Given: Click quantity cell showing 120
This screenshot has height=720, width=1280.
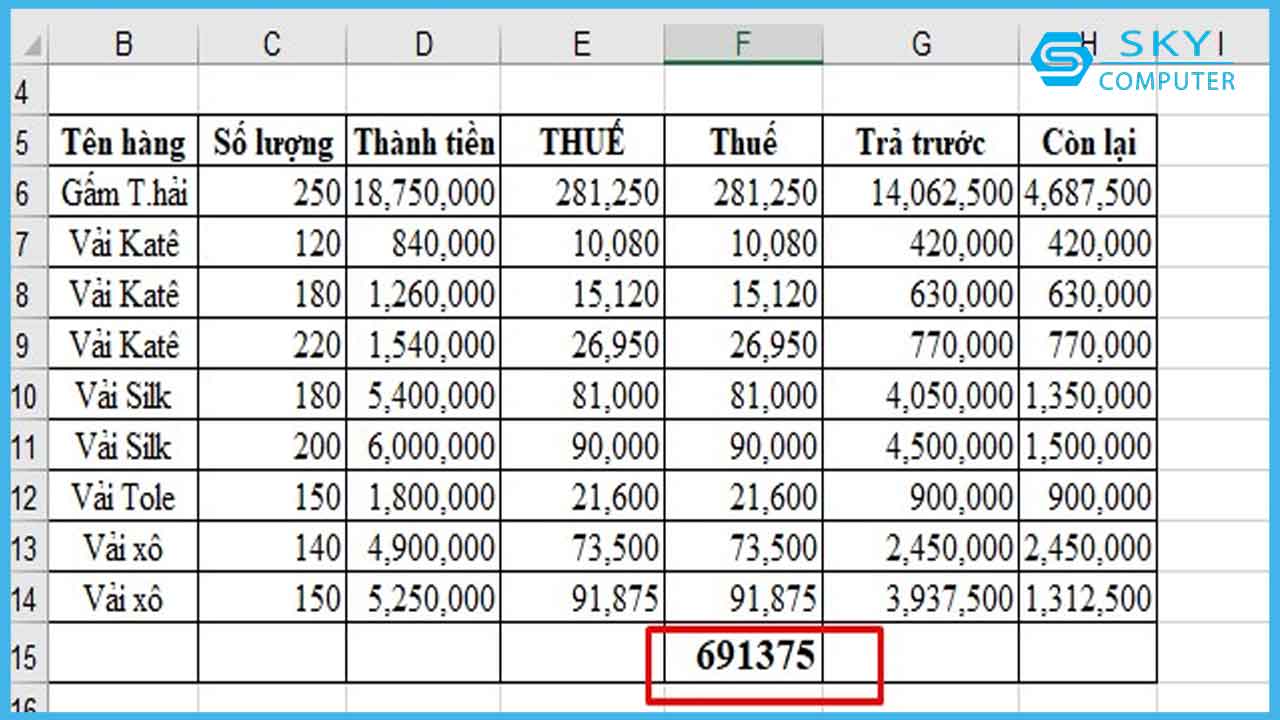Looking at the screenshot, I should [272, 243].
